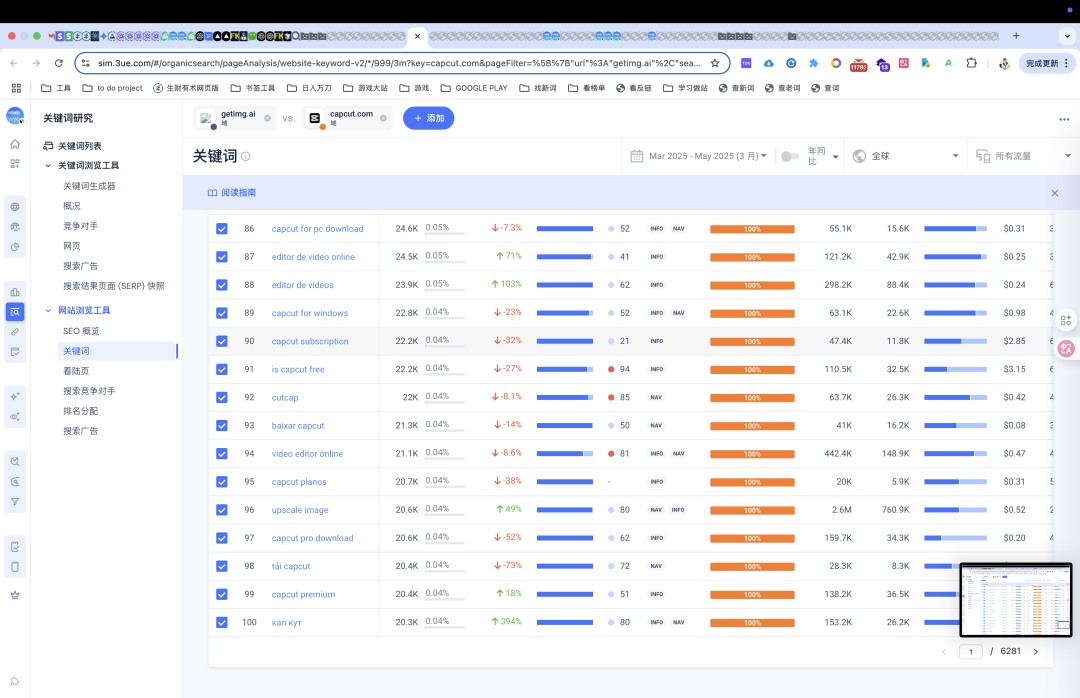Uncheck row 87 editor de video online
The image size is (1080, 698).
(222, 257)
